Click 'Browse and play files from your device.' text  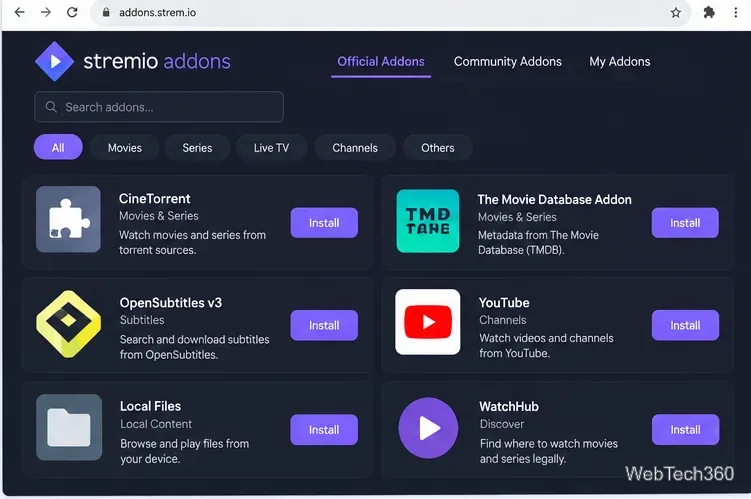(x=184, y=451)
